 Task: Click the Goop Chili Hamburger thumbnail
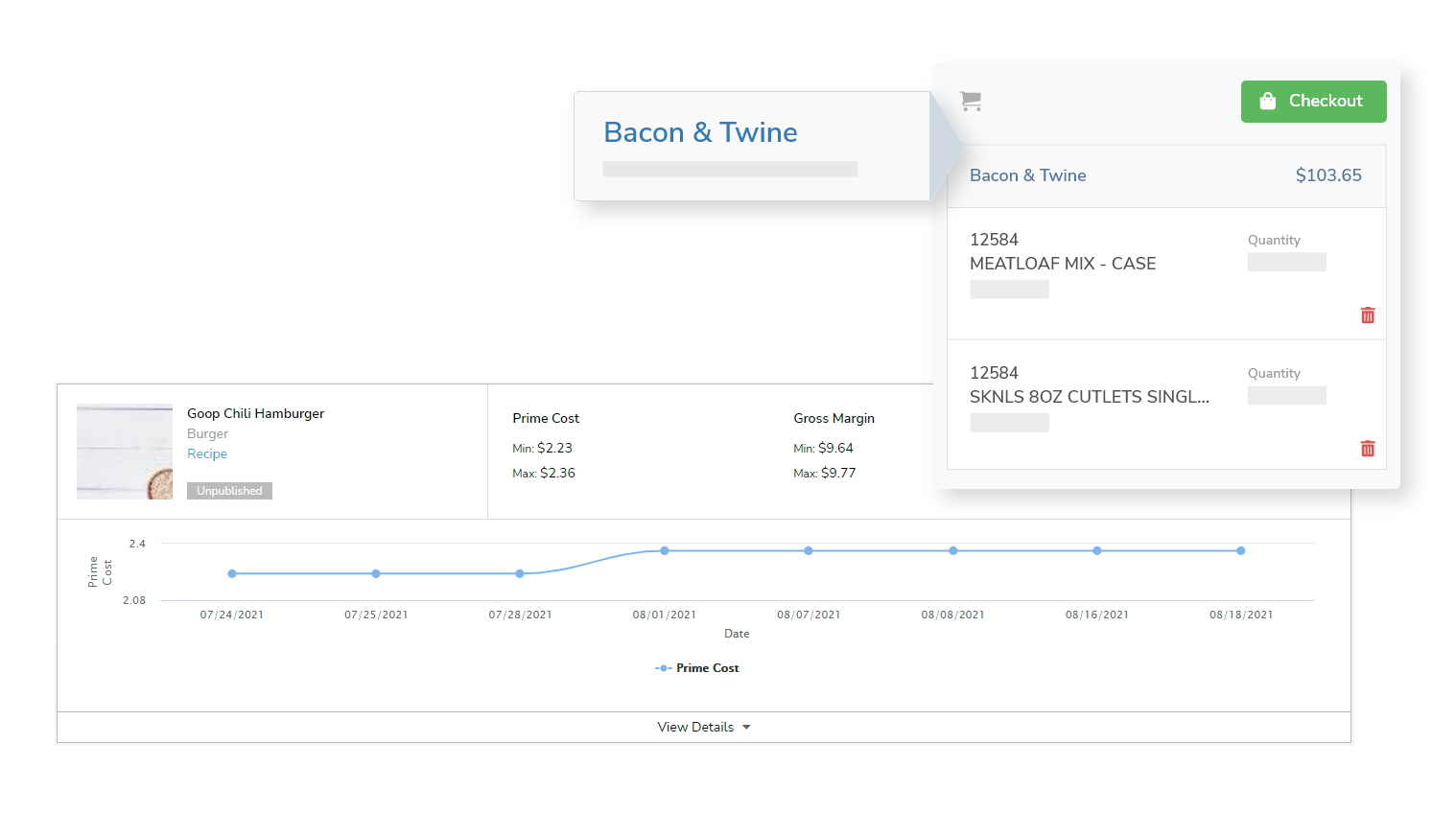click(x=125, y=451)
